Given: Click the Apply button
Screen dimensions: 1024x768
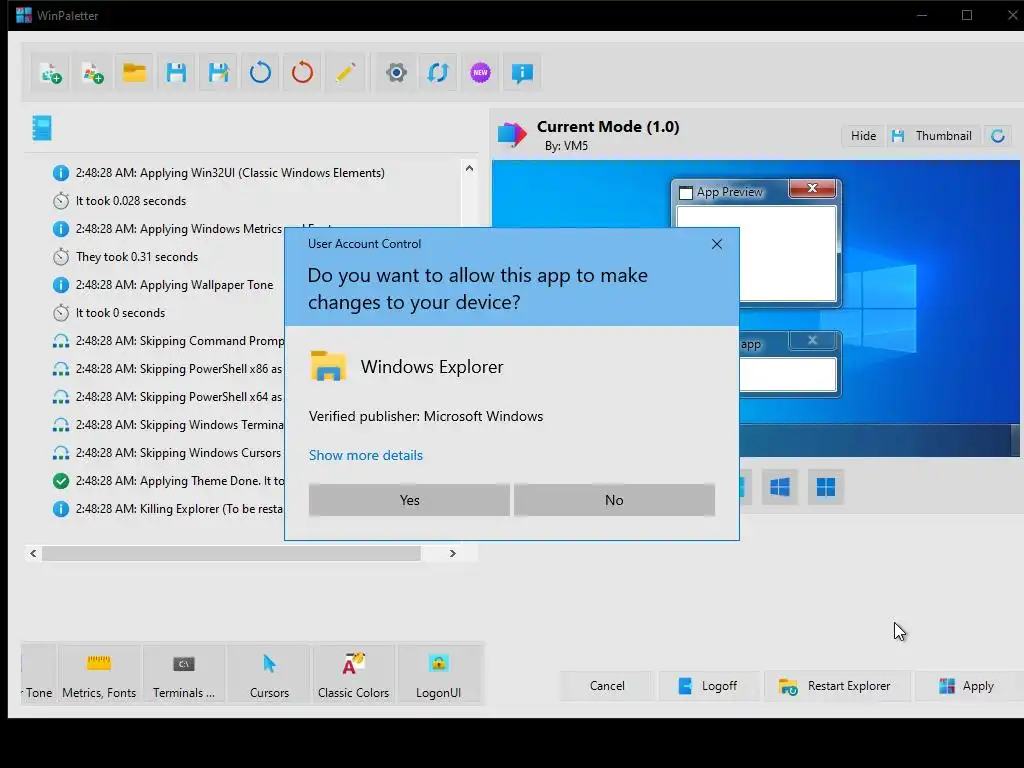Looking at the screenshot, I should click(969, 686).
